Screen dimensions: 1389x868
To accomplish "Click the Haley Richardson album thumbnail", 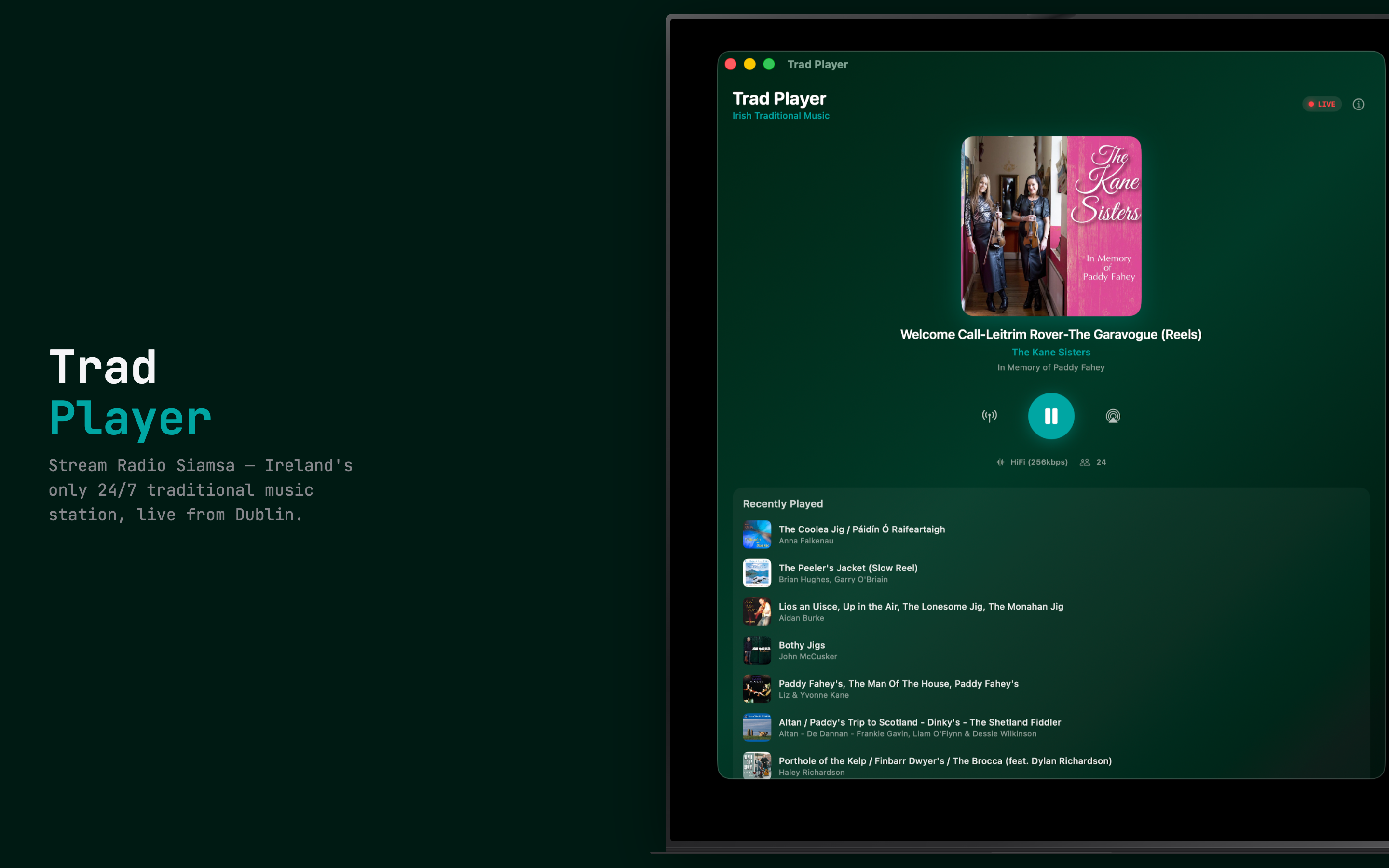I will click(x=757, y=765).
